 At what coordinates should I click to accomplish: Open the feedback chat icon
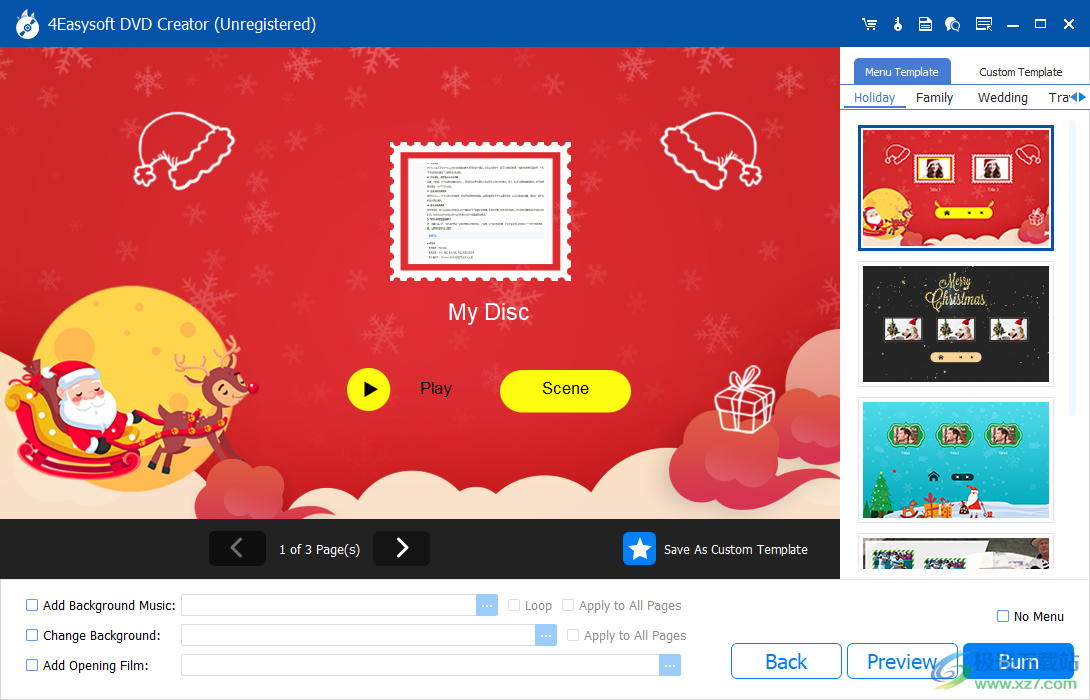952,23
